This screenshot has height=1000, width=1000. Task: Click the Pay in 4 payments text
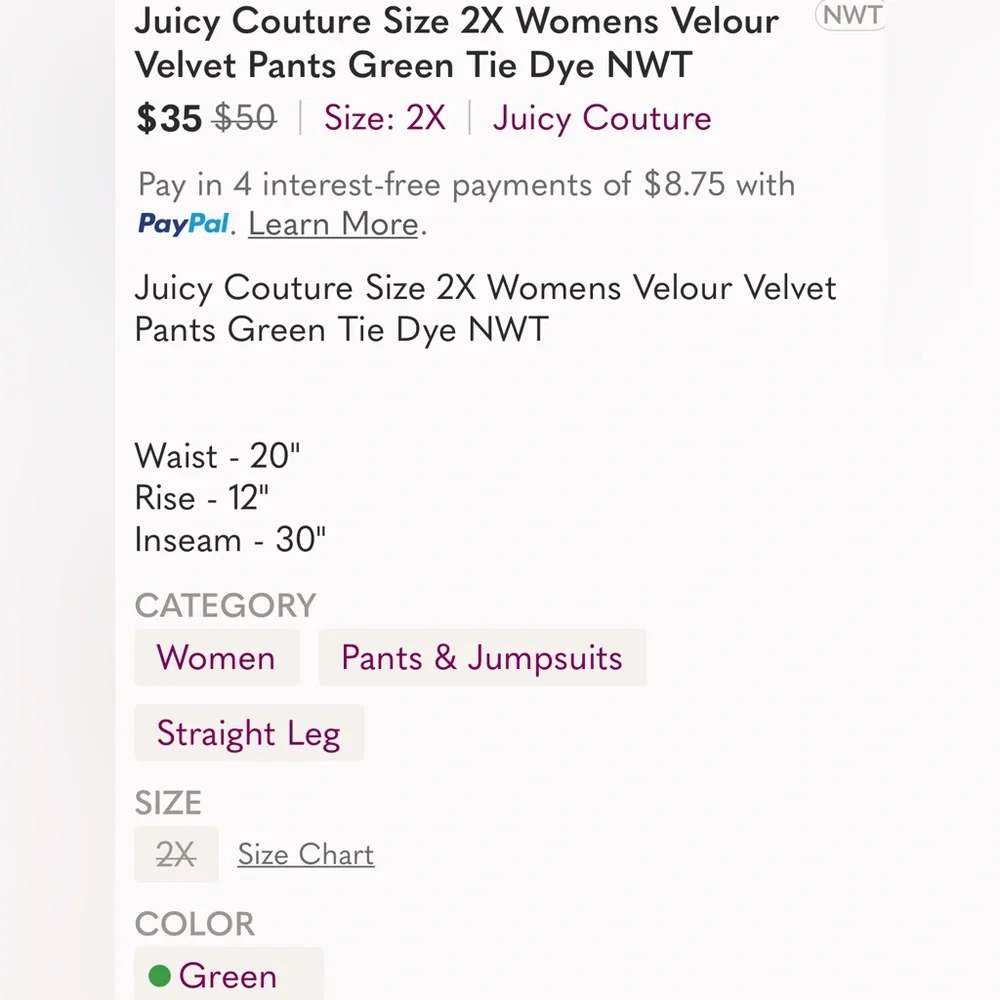click(x=465, y=184)
